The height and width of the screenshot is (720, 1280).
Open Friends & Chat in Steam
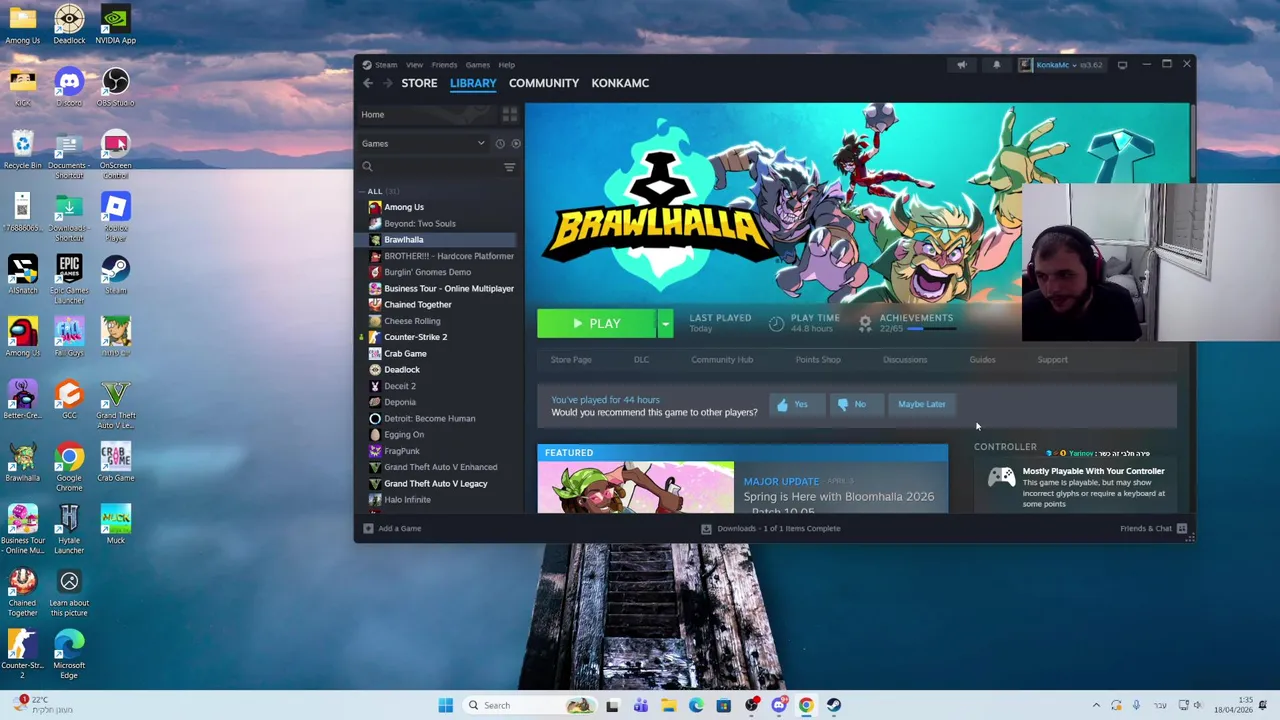click(1153, 528)
